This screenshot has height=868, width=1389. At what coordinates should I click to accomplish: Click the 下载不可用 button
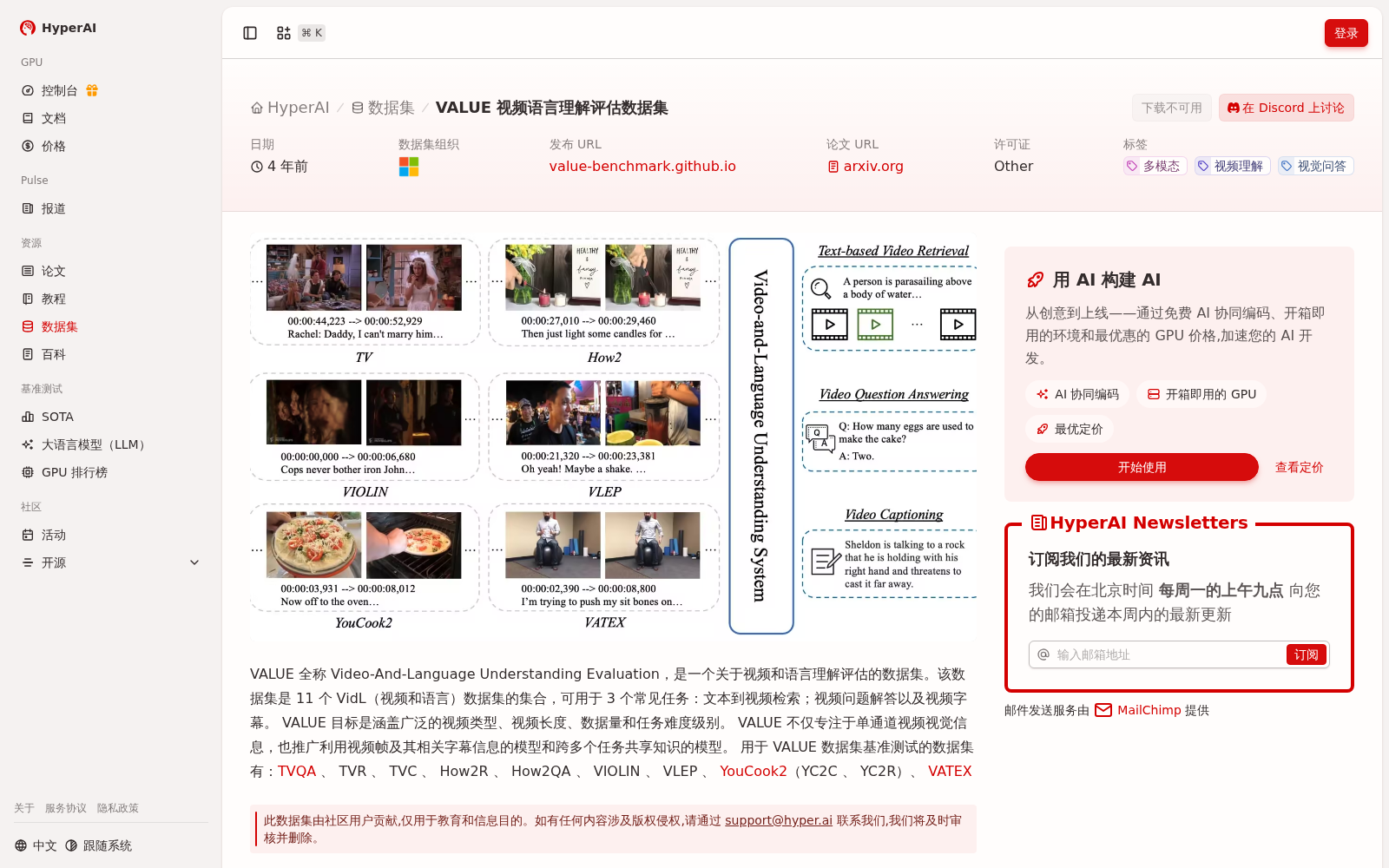(x=1171, y=108)
